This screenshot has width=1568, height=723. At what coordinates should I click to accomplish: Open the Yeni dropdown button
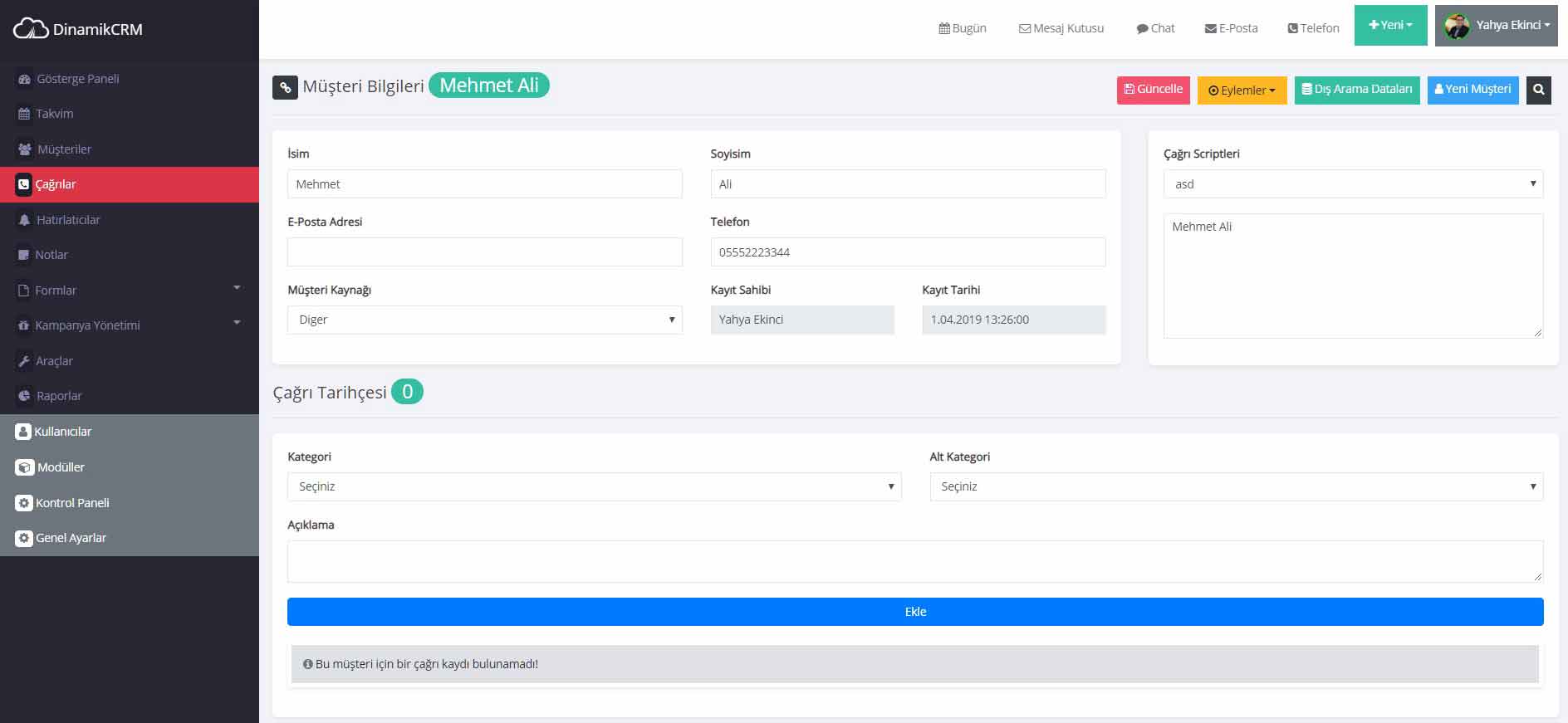tap(1390, 25)
